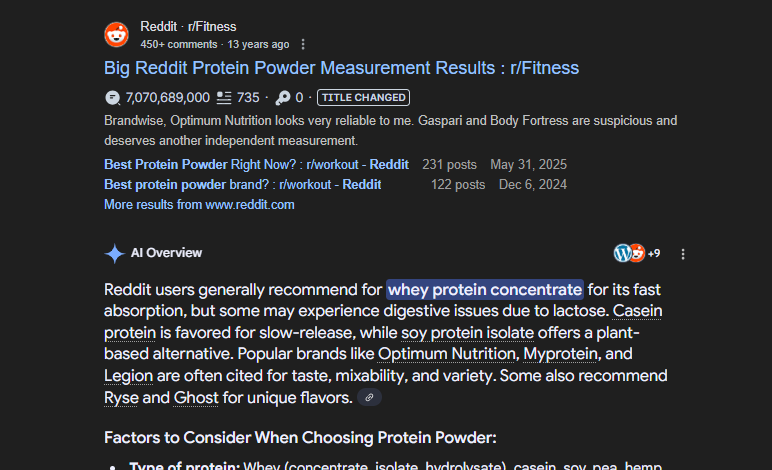Open the three-dot menu beside 13 years ago
772x470 pixels.
pyautogui.click(x=303, y=44)
